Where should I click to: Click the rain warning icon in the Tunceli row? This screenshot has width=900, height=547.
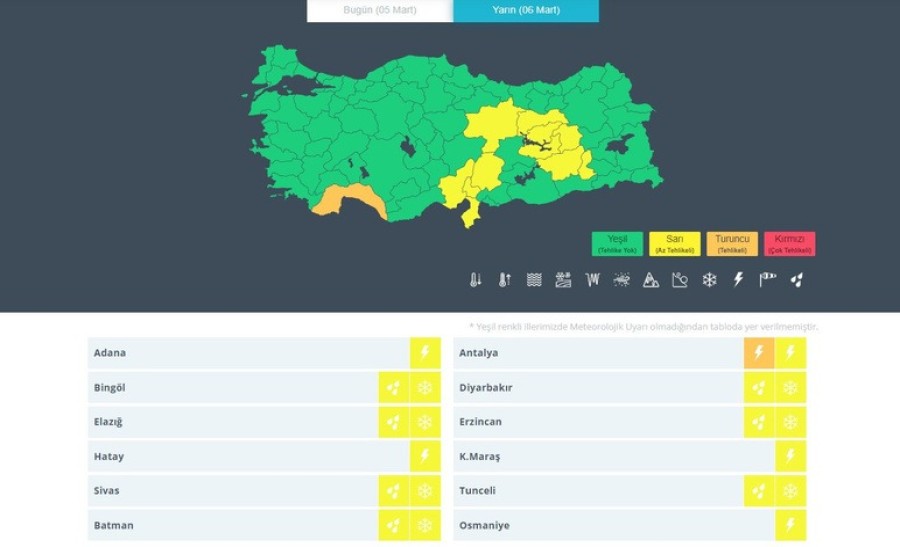(x=759, y=491)
